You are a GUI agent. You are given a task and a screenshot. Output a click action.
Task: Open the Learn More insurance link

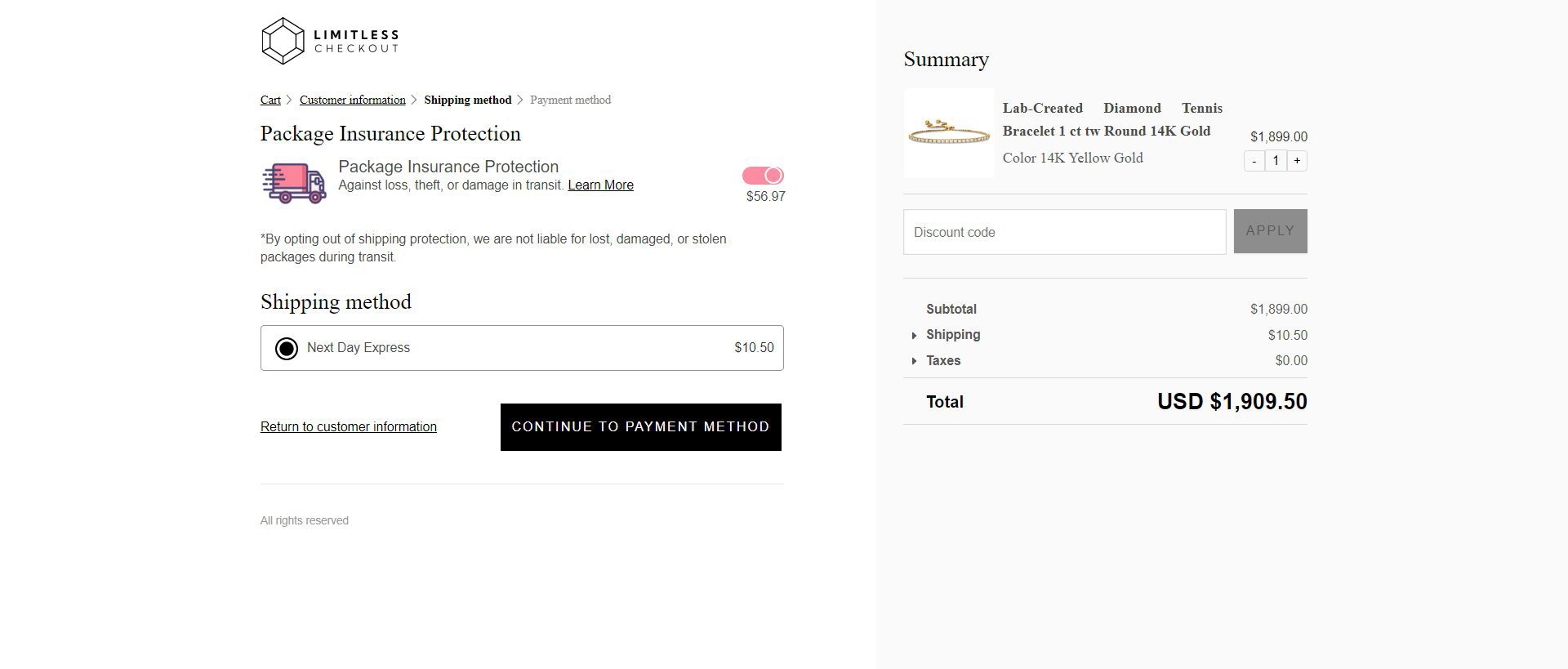(x=600, y=185)
